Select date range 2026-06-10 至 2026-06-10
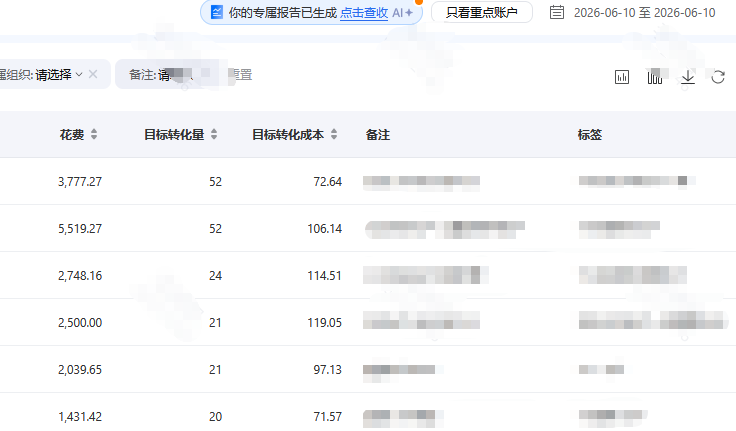 click(644, 13)
